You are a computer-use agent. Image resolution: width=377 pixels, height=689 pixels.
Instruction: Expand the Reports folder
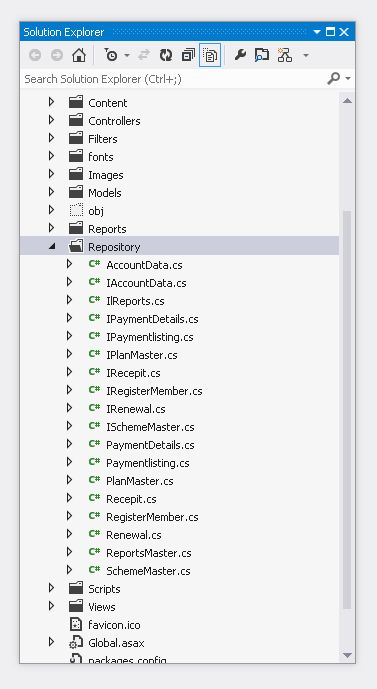point(51,228)
